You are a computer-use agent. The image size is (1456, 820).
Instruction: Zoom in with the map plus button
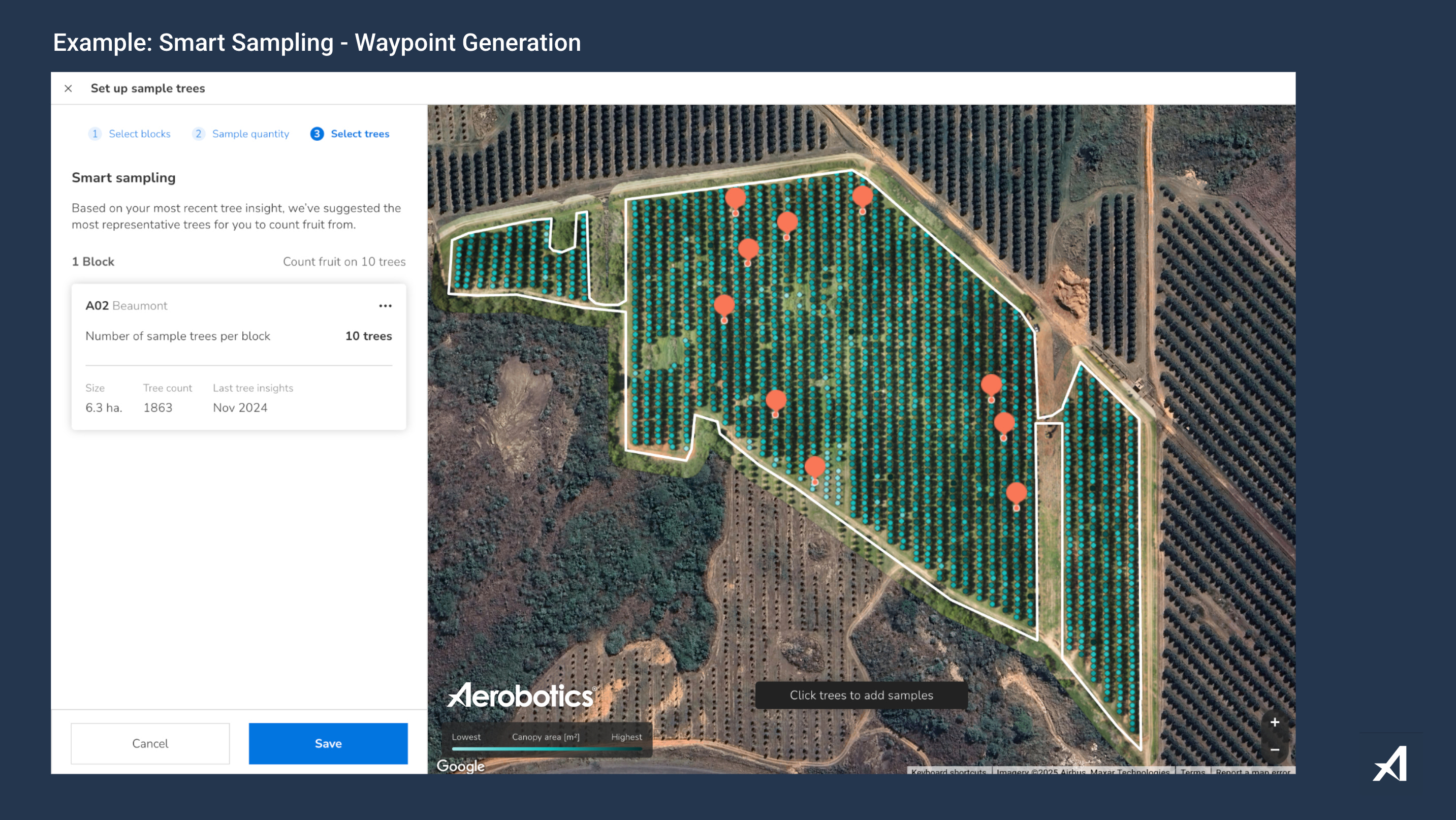point(1275,722)
